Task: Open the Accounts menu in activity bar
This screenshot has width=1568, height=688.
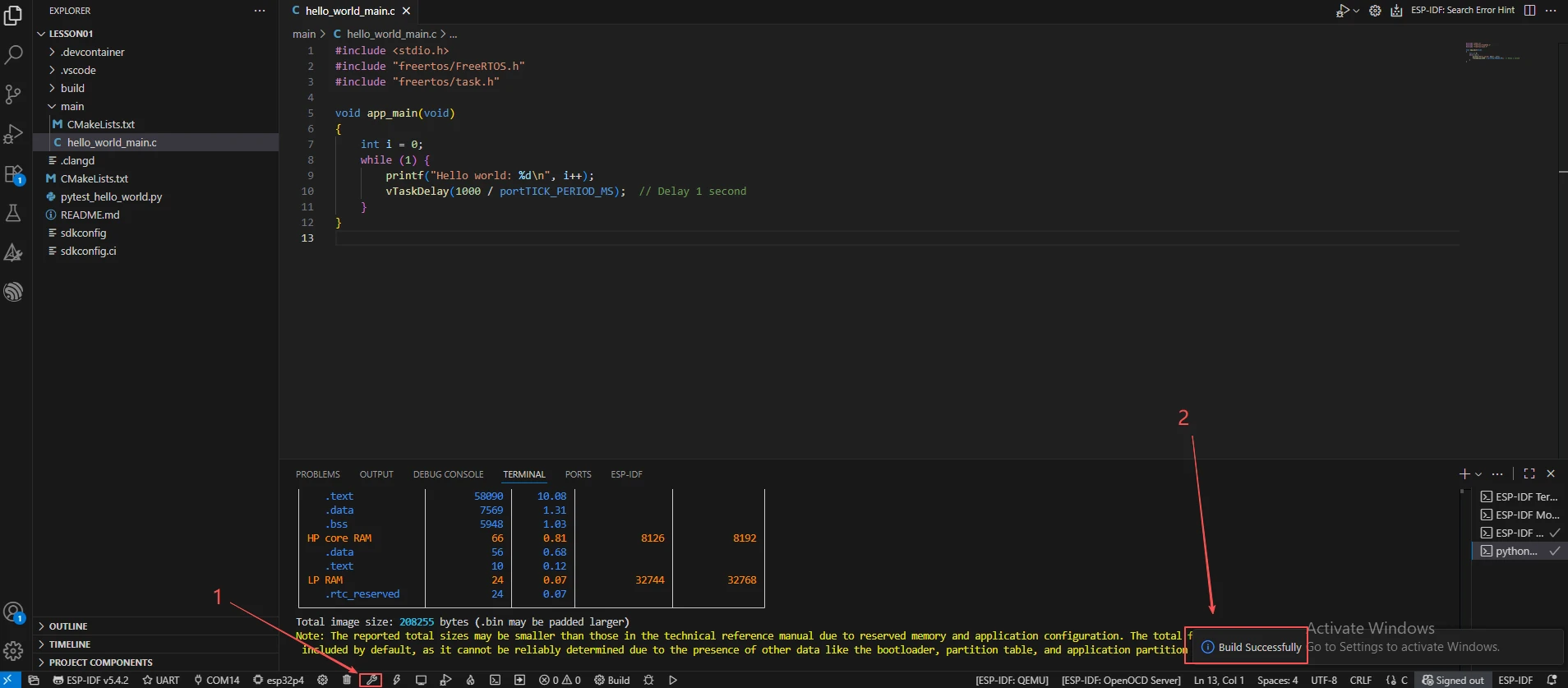Action: click(13, 612)
